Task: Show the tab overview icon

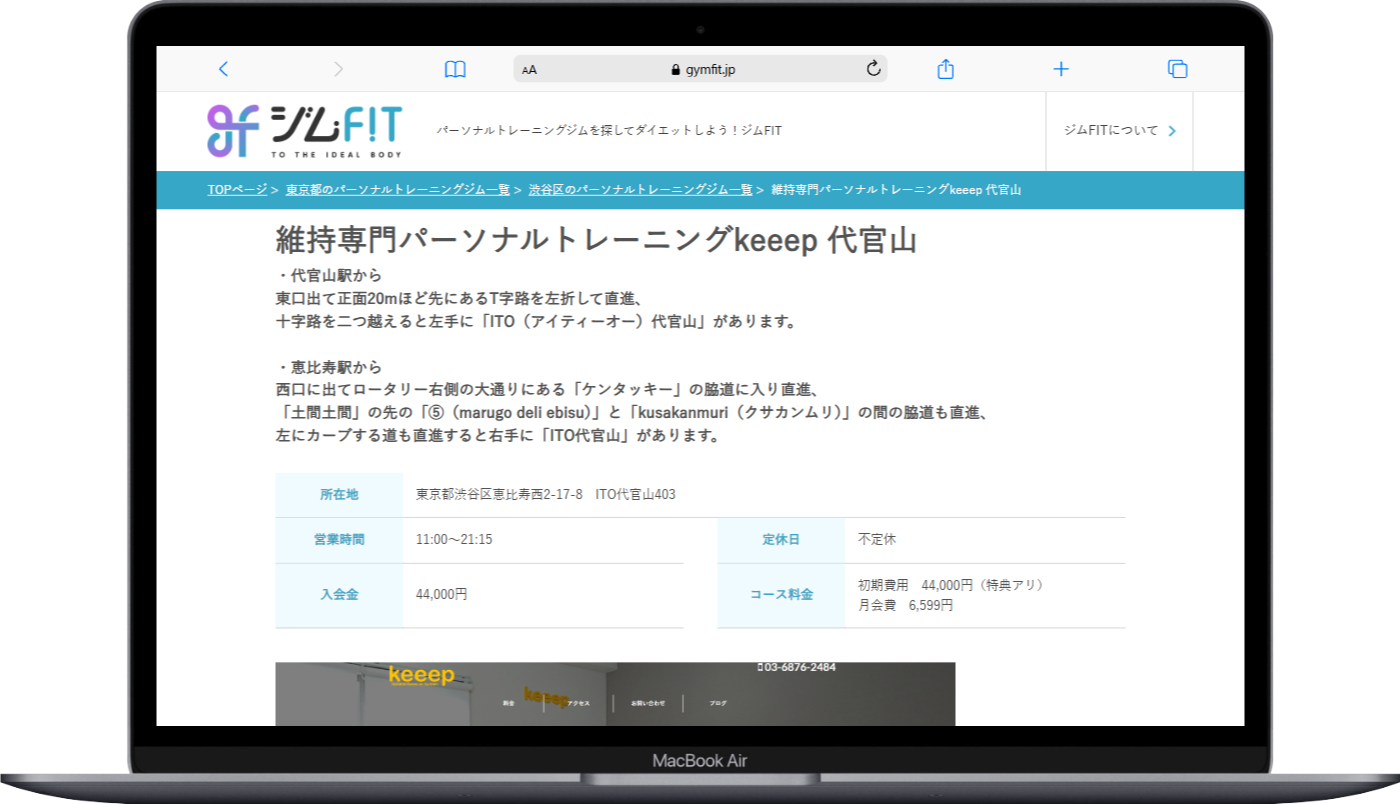Action: (1178, 69)
